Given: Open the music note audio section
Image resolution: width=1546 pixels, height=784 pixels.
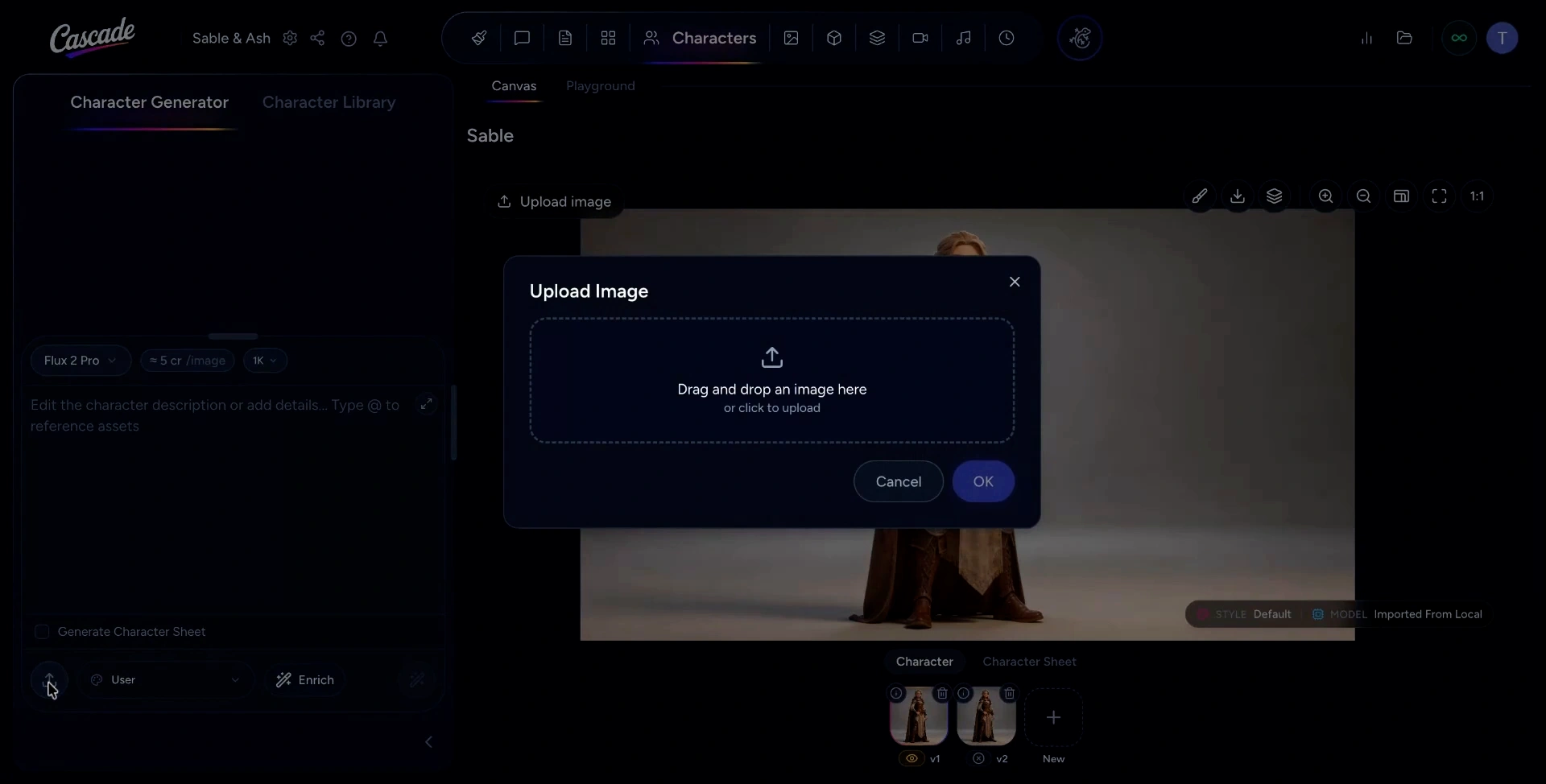Looking at the screenshot, I should pyautogui.click(x=963, y=38).
